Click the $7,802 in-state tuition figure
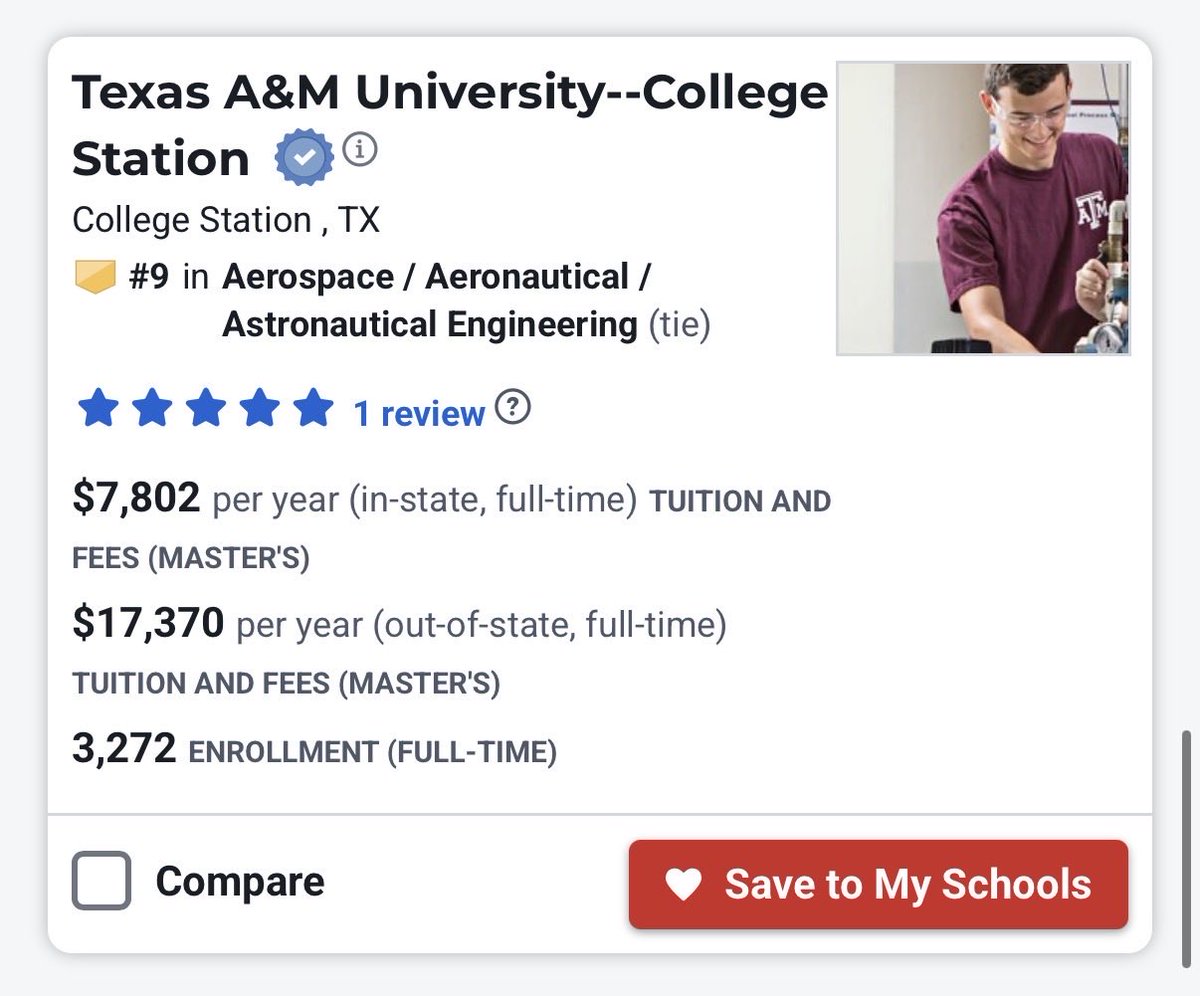The width and height of the screenshot is (1200, 996). click(136, 498)
